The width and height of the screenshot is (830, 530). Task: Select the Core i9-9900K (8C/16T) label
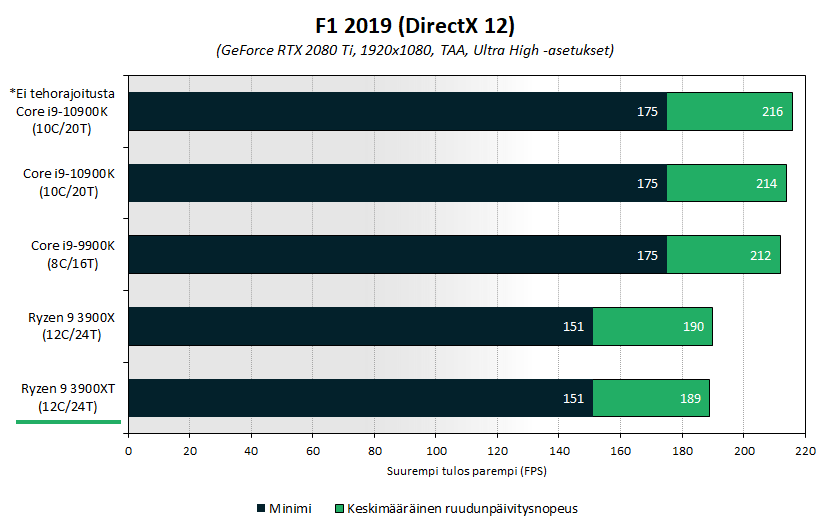point(73,255)
